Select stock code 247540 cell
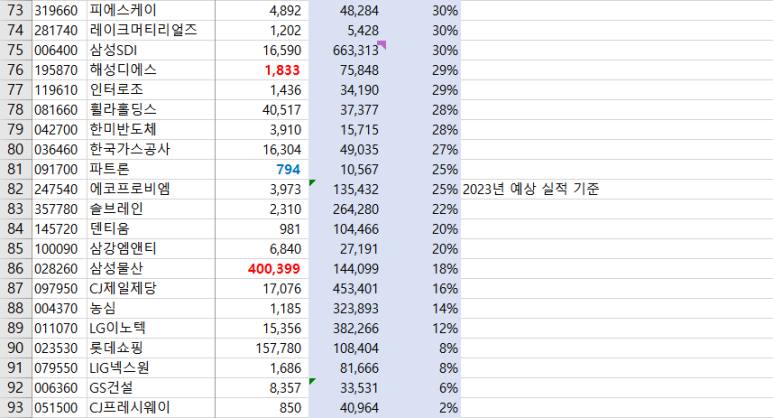The width and height of the screenshot is (773, 418). pos(60,189)
